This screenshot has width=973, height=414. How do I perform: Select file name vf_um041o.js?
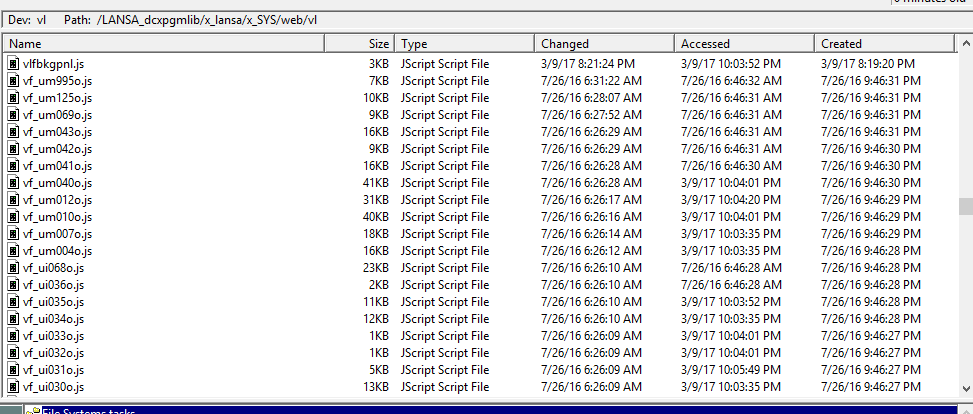click(57, 166)
